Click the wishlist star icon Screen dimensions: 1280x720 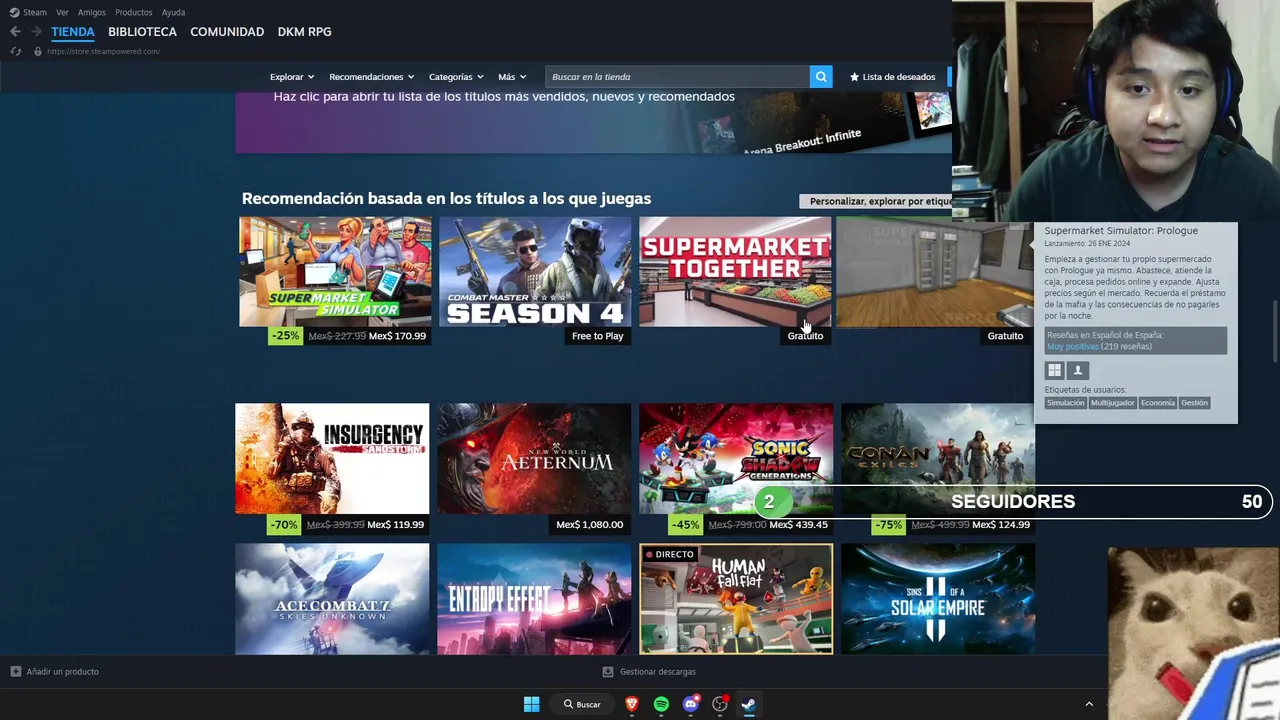point(854,77)
